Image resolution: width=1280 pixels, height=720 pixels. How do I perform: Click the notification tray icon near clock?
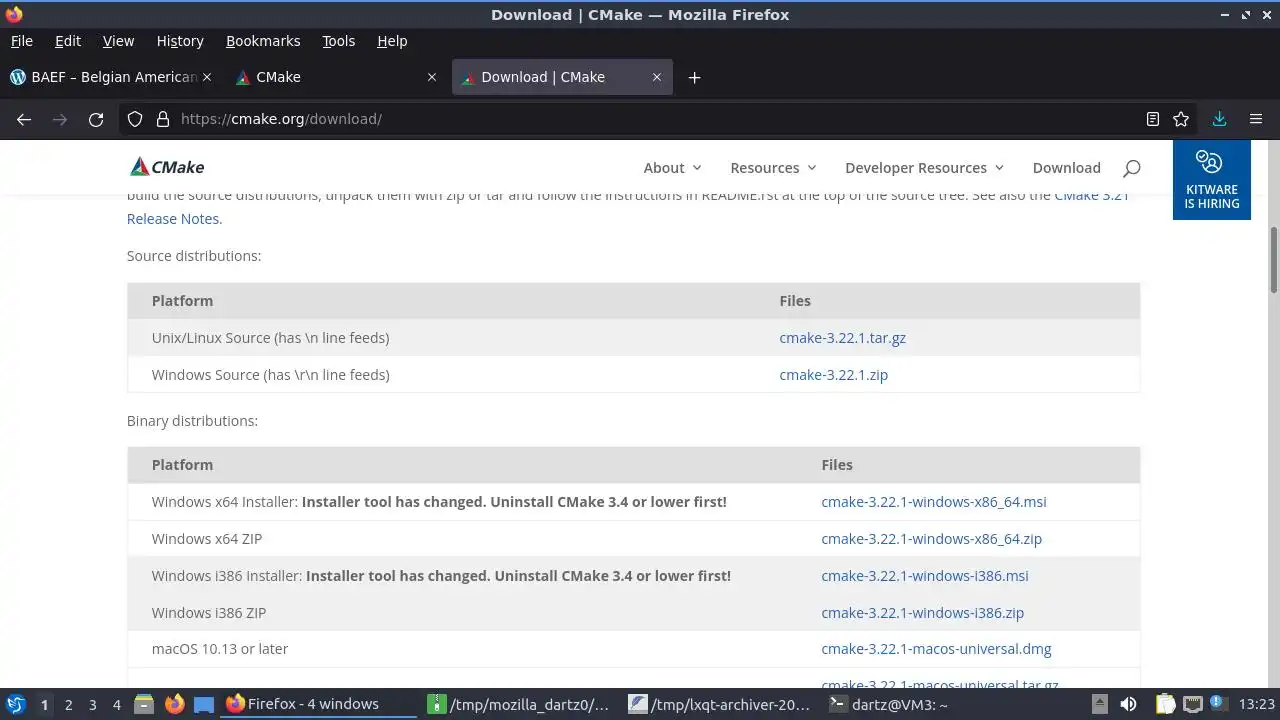(x=1218, y=704)
